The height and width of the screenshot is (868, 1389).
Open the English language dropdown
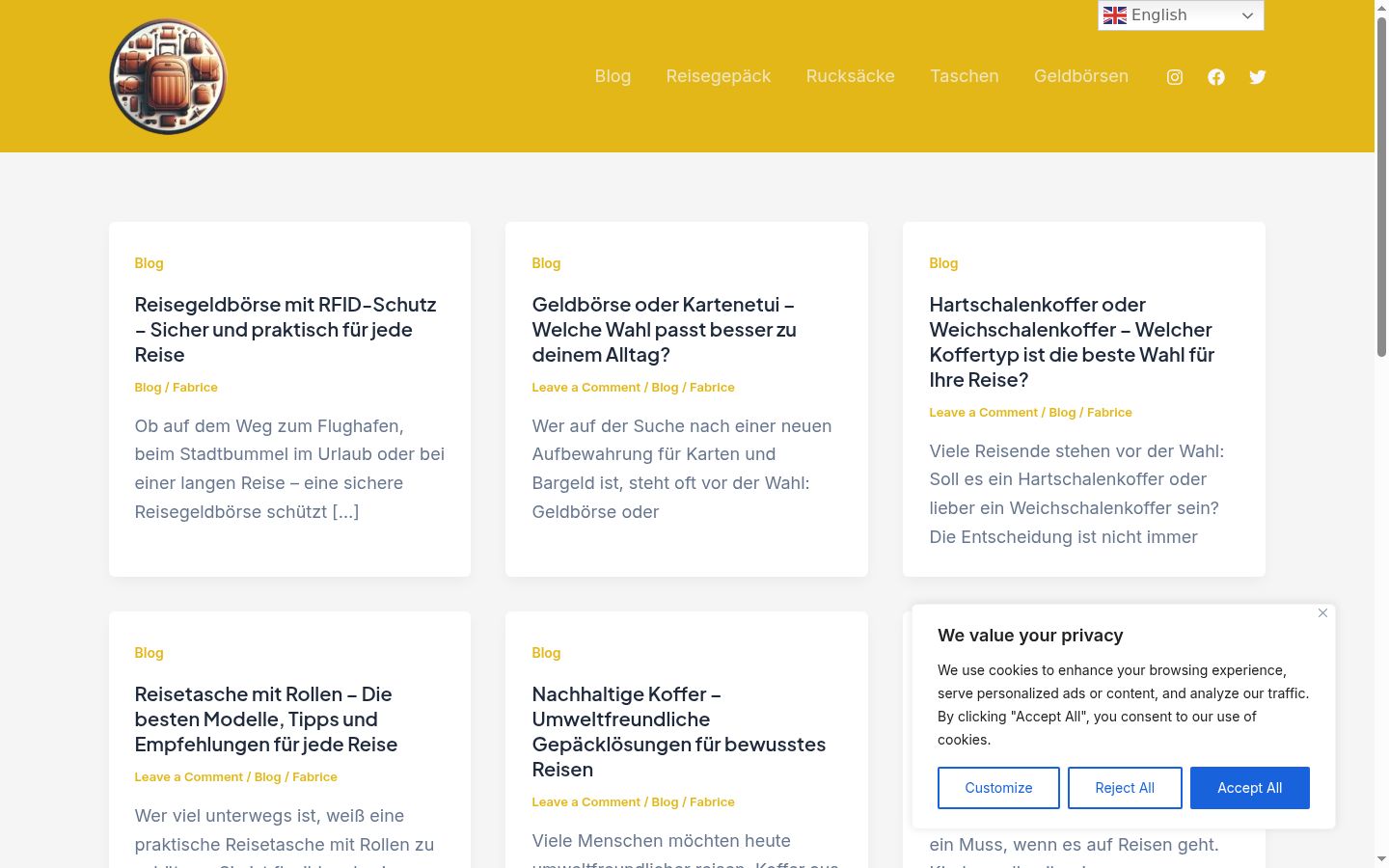click(x=1181, y=15)
